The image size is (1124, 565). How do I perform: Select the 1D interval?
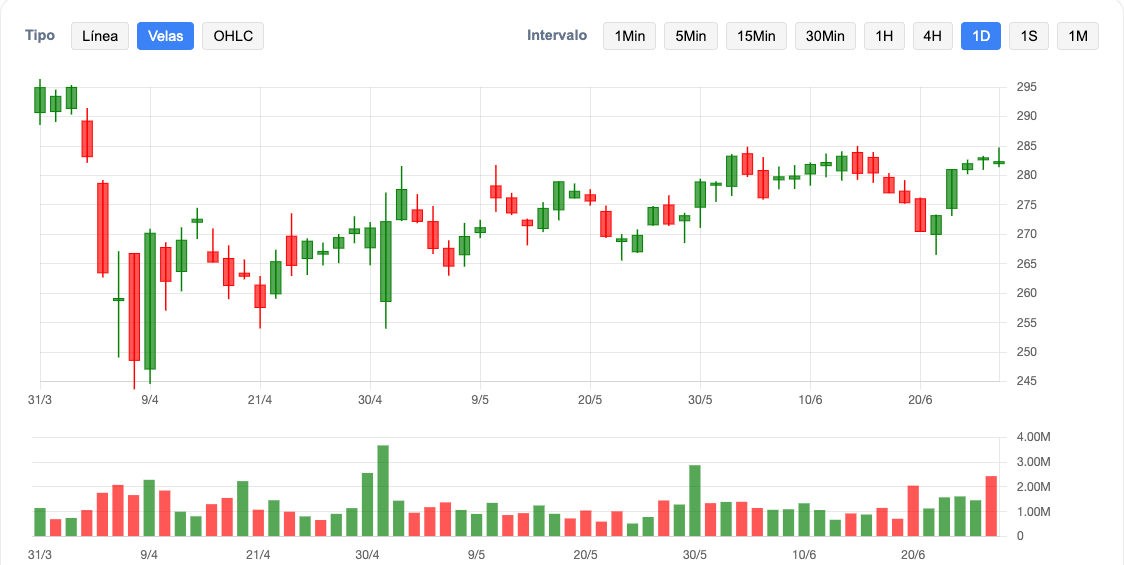click(981, 36)
